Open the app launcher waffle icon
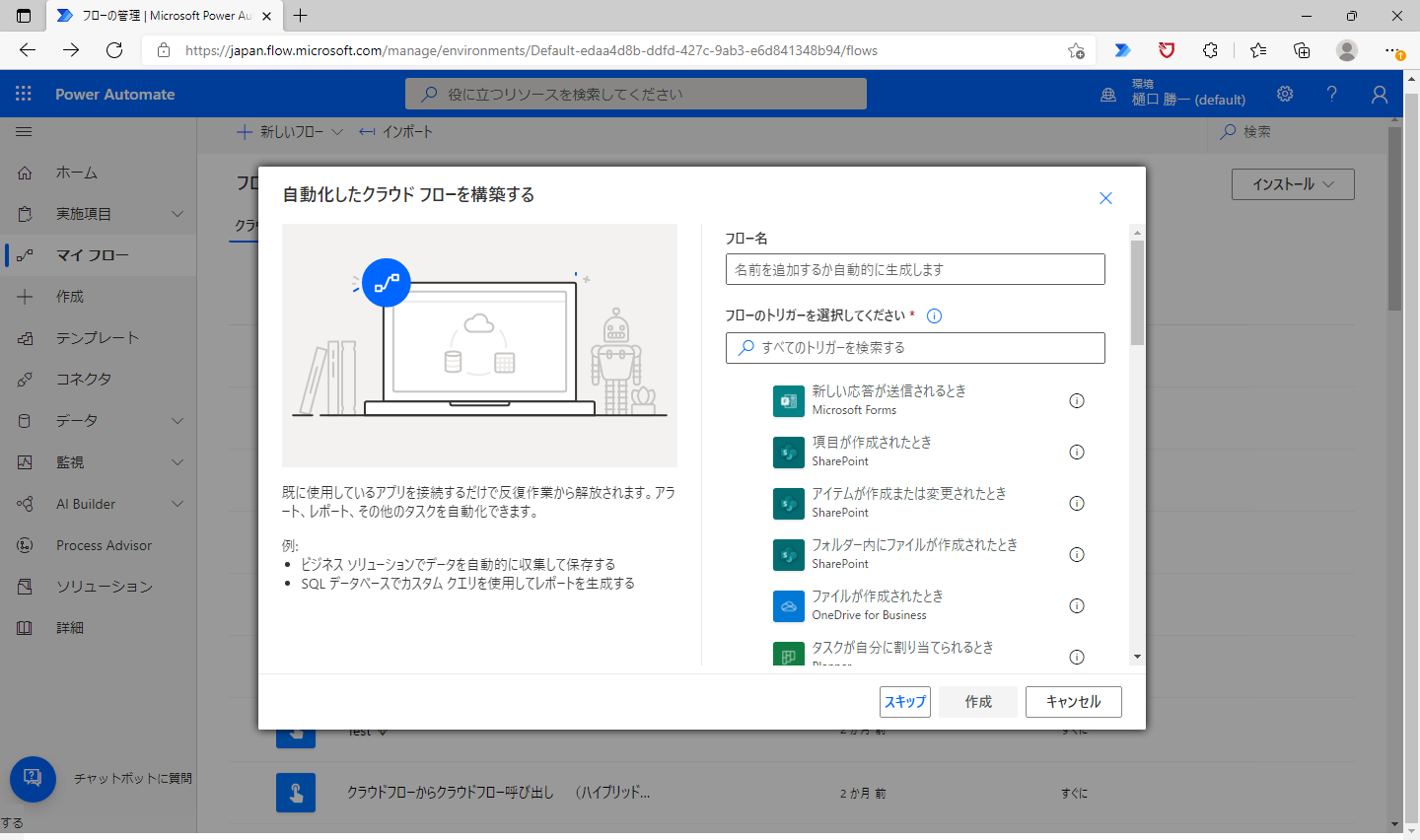 pos(24,94)
